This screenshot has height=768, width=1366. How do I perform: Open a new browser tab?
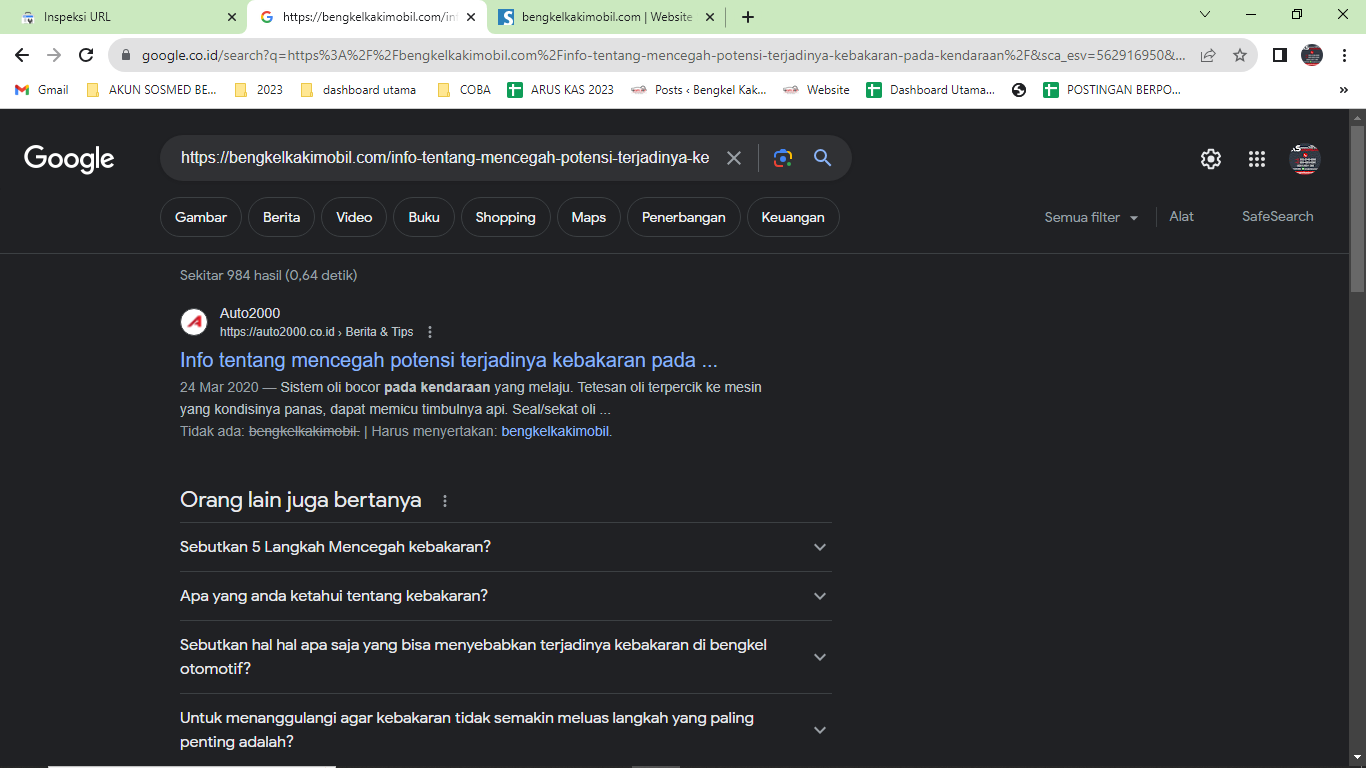point(748,17)
